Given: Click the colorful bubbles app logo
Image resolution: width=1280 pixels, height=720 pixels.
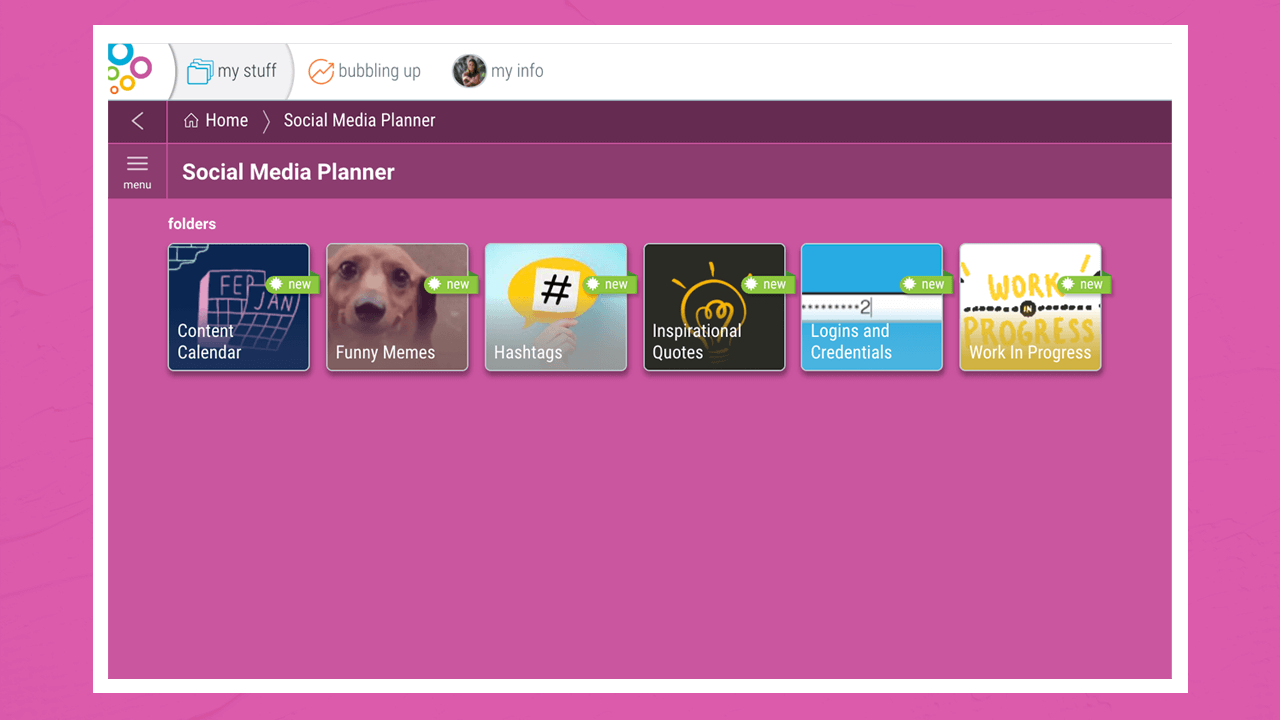Looking at the screenshot, I should pyautogui.click(x=129, y=69).
